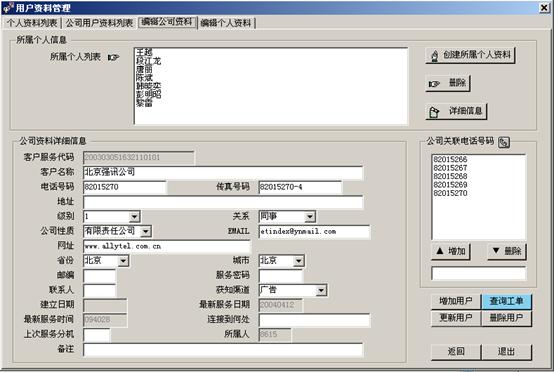Click the phone icon beside 公司关联电话号码
Screen dimensions: 554x372
[x=504, y=142]
